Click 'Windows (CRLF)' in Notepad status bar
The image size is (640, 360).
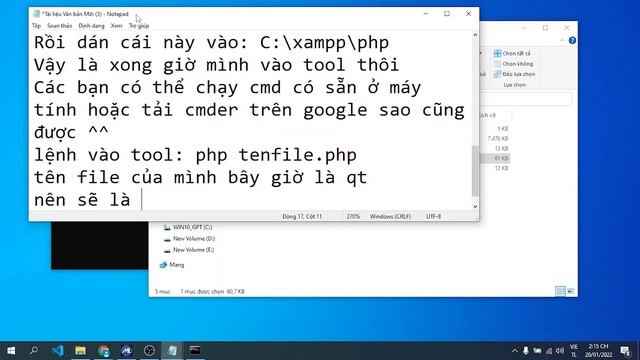tap(390, 216)
